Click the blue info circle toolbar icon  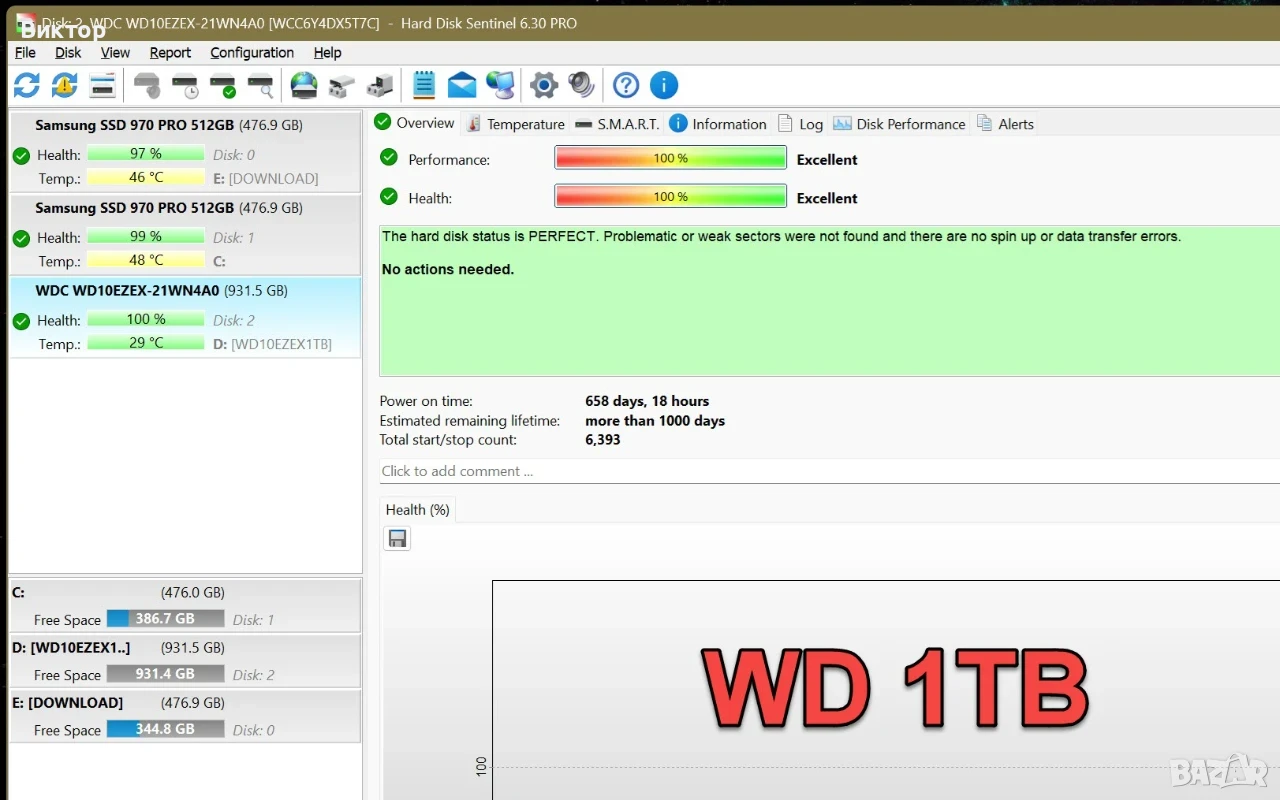664,85
